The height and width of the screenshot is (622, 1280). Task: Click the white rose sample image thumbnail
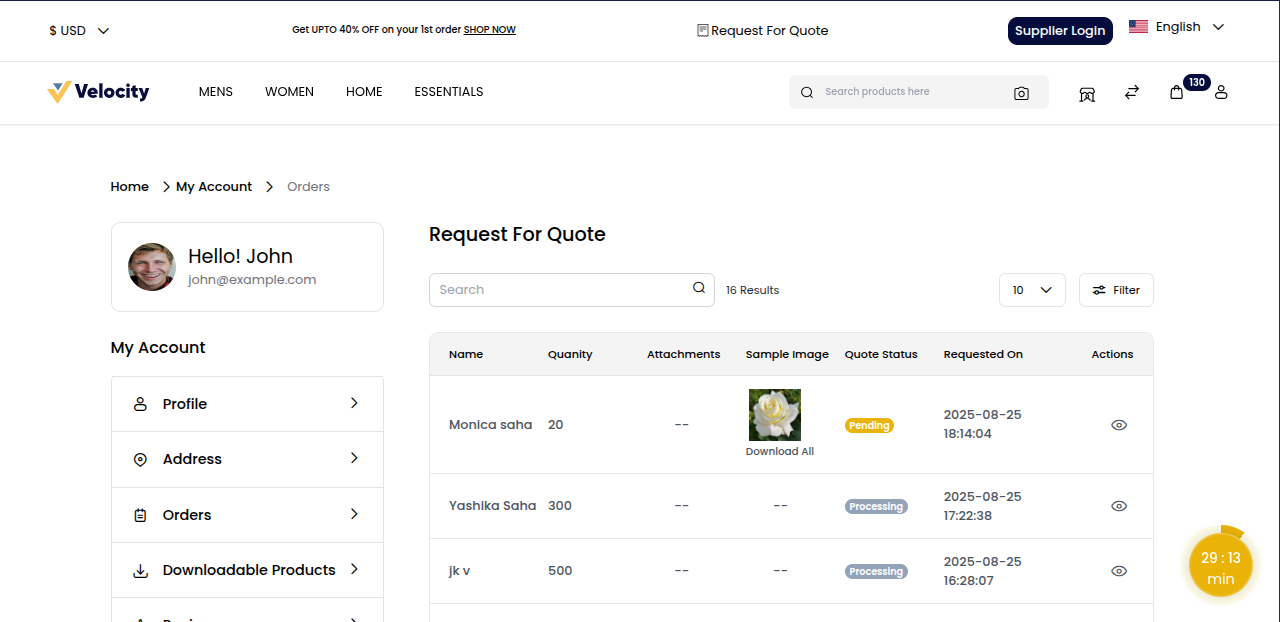774,414
